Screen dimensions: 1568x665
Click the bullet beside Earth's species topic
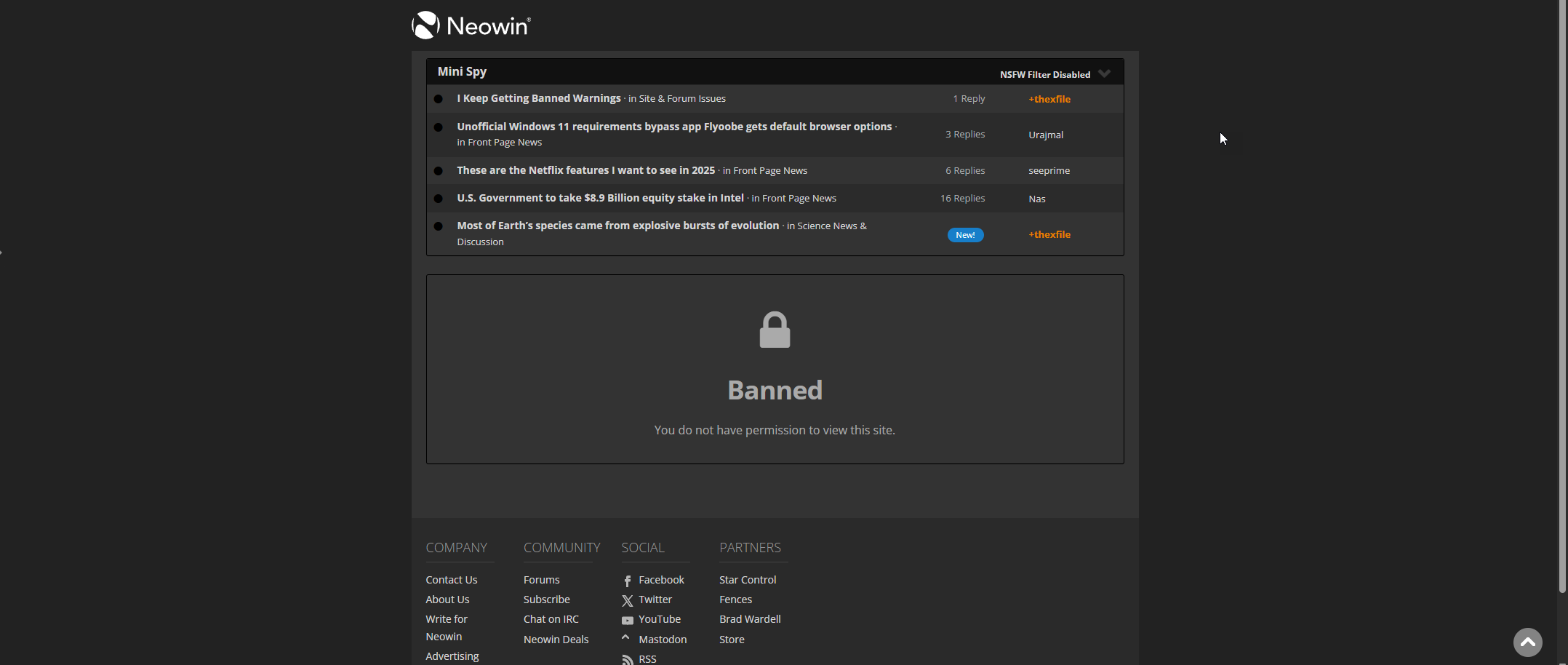click(x=438, y=226)
